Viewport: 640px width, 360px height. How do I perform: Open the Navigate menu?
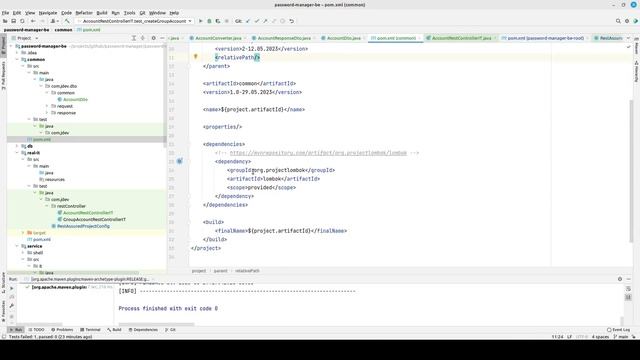click(48, 13)
